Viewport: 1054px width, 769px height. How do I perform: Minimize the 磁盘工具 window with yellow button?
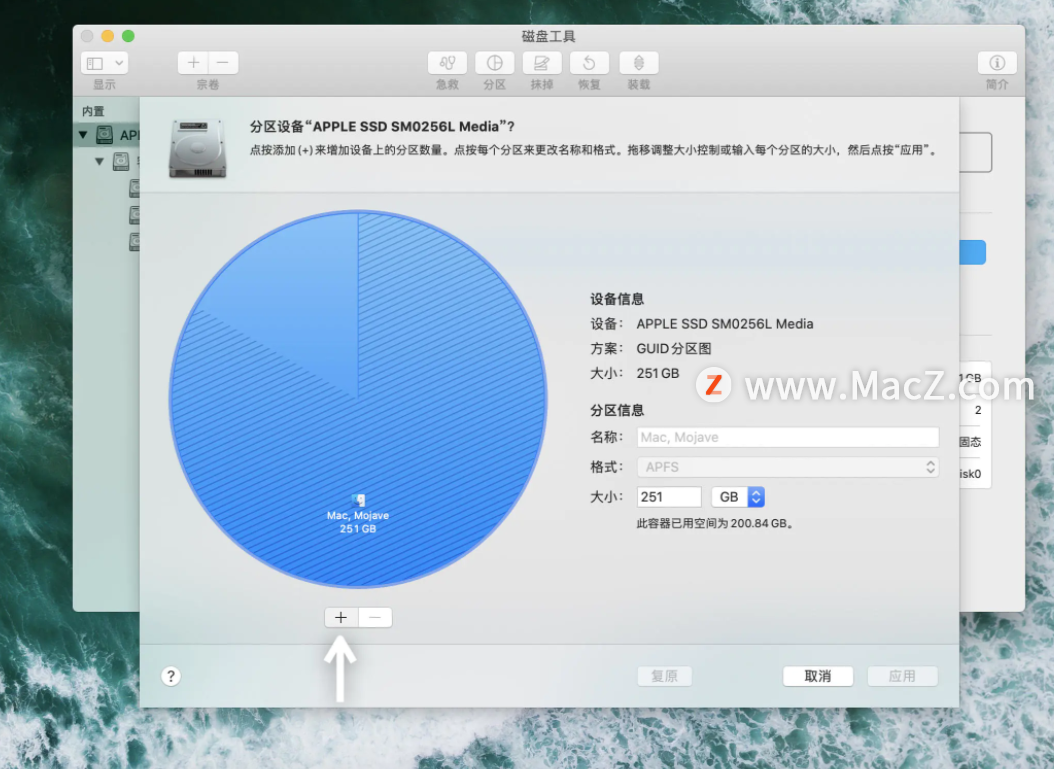click(x=108, y=36)
